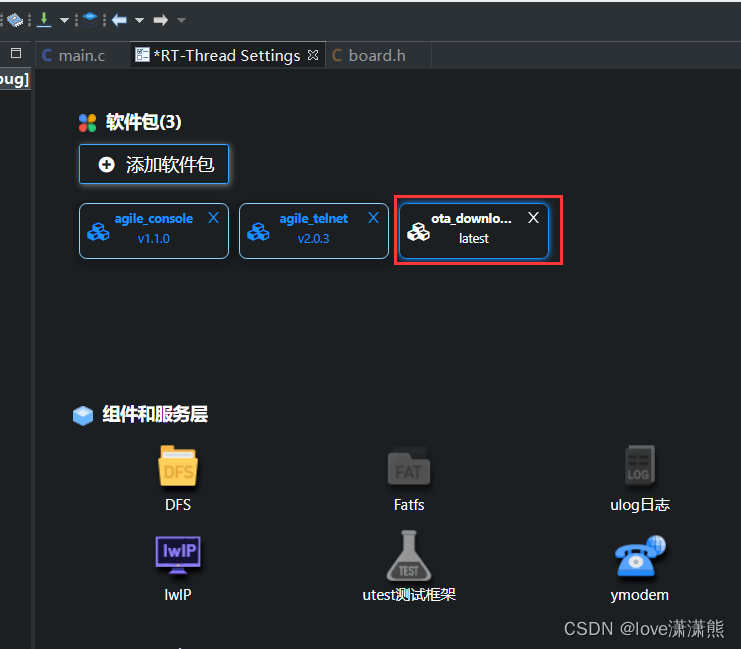Click the lwIP monitor icon
This screenshot has width=741, height=649.
[178, 555]
